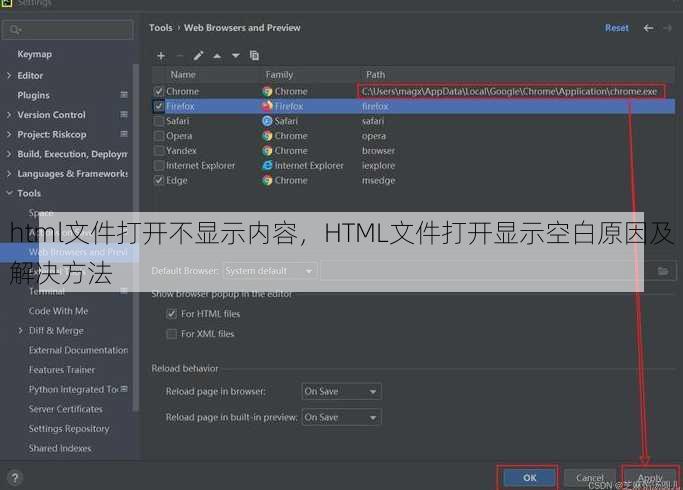The height and width of the screenshot is (490, 683).
Task: Click the folder browse icon for default browser path
Action: tap(663, 271)
